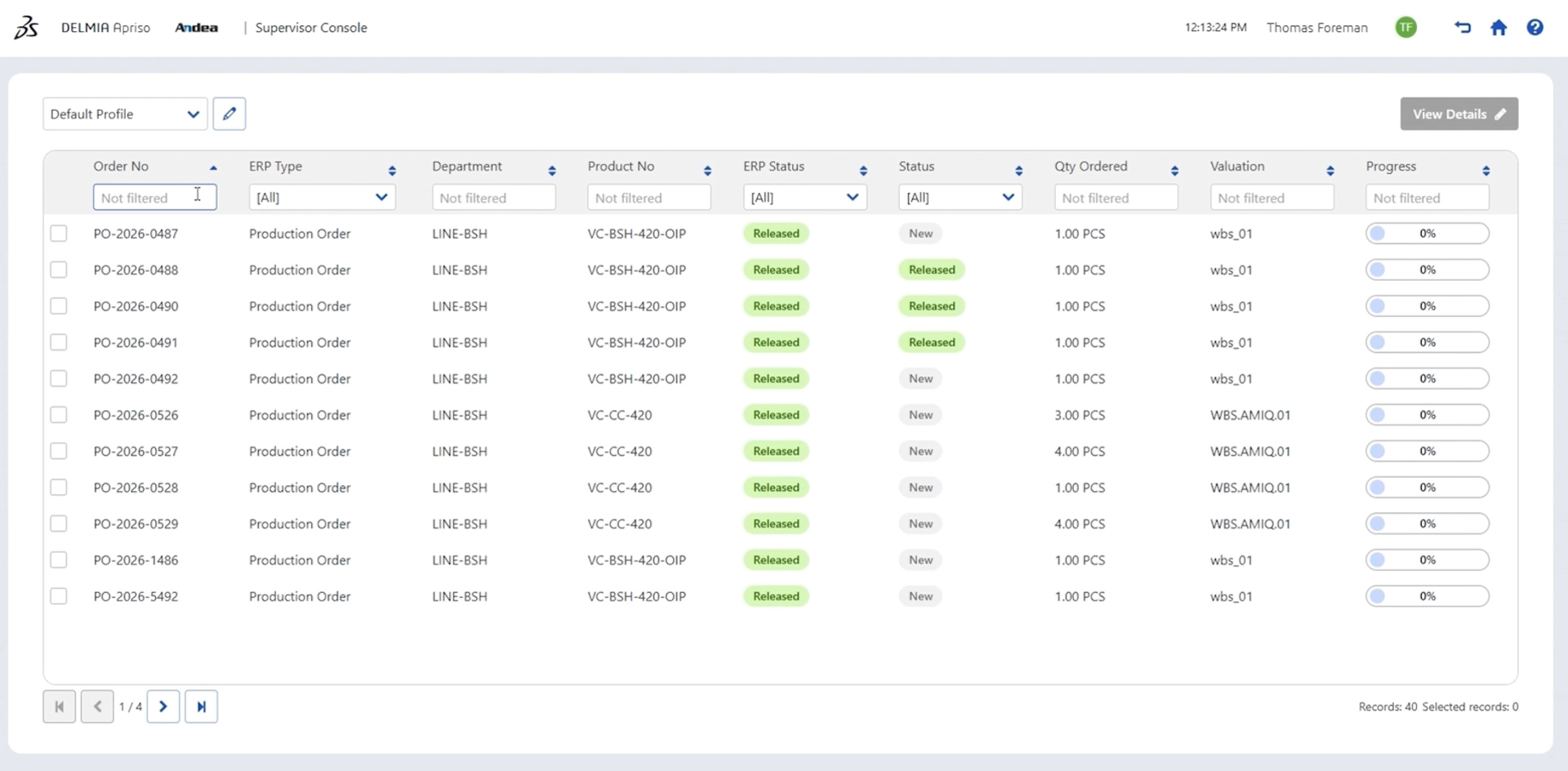Select checkbox for PO-2026-0528
This screenshot has height=771, width=1568.
click(59, 488)
